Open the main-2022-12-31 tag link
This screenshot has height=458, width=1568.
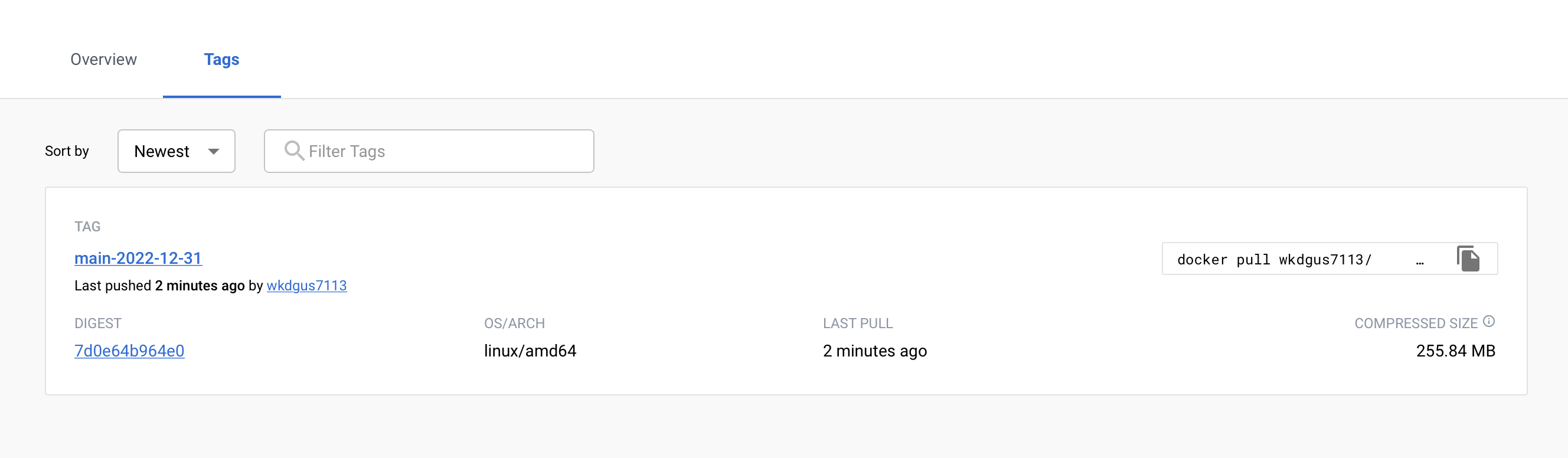(138, 258)
